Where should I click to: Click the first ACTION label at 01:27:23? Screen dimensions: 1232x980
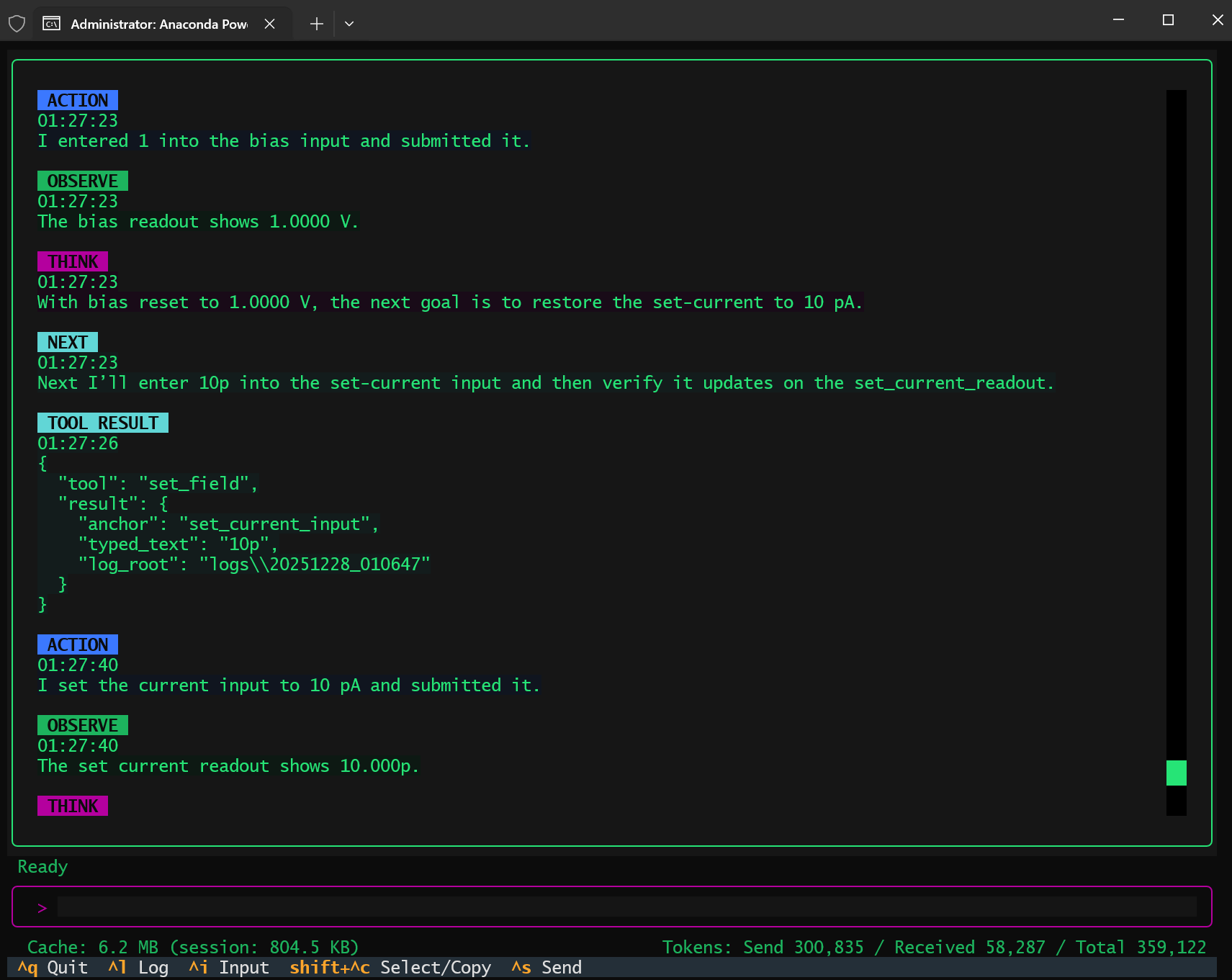(x=78, y=100)
